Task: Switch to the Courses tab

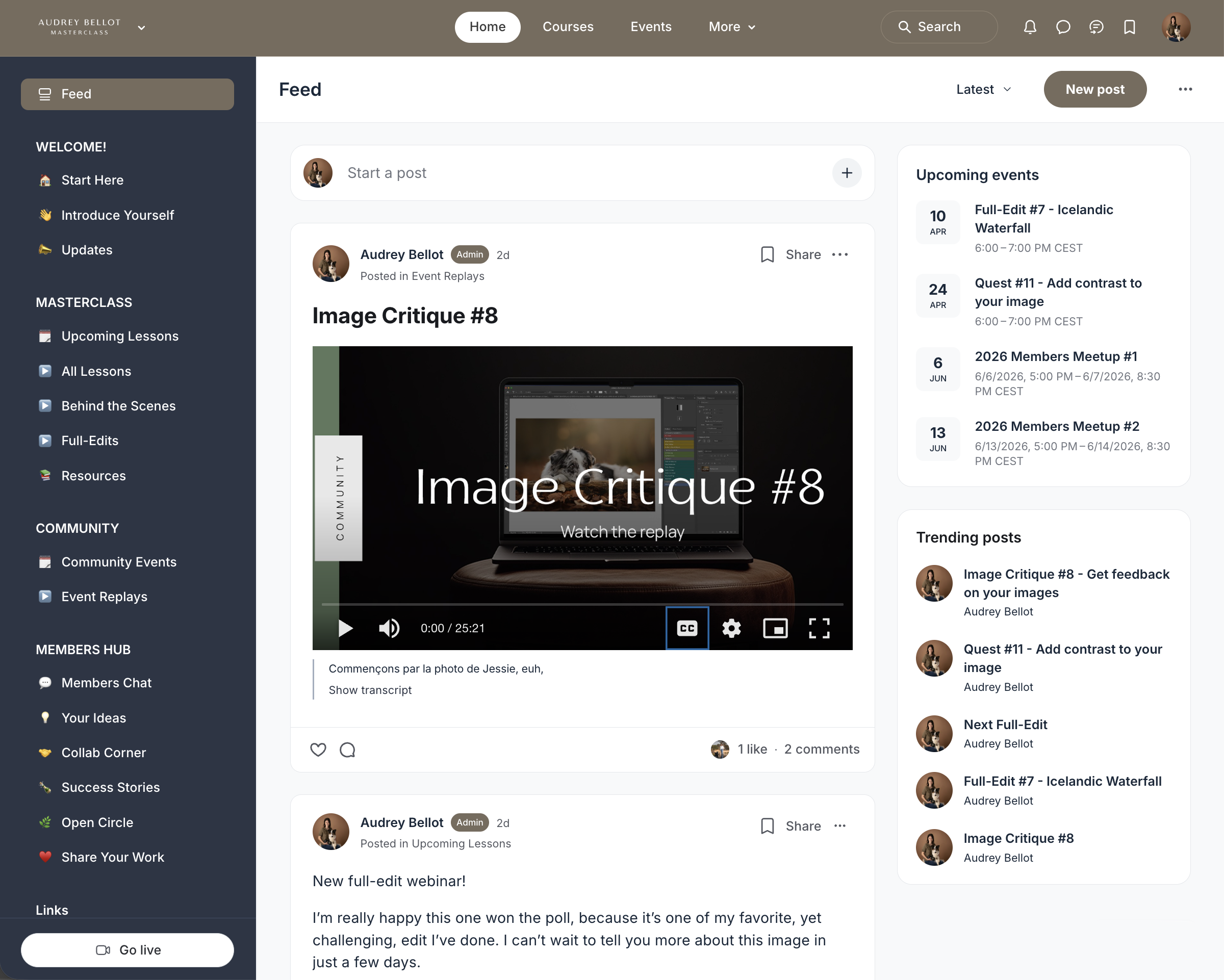Action: 568,27
